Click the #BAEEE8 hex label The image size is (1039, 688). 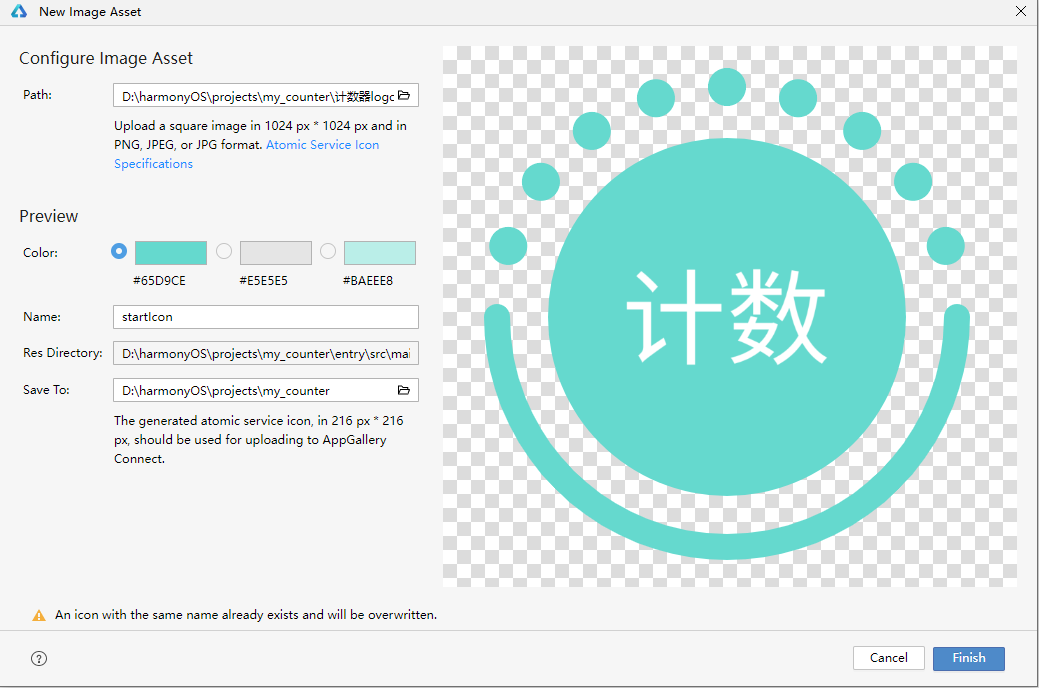point(368,281)
